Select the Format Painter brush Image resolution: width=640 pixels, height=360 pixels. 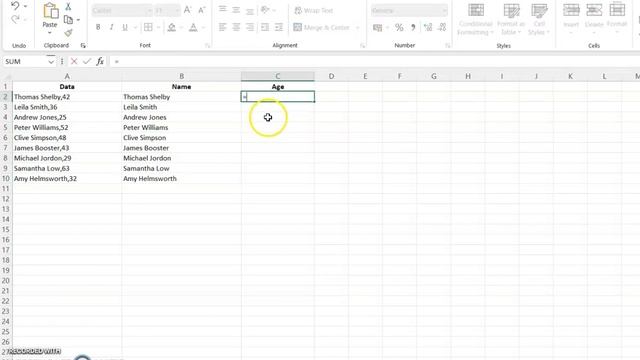pyautogui.click(x=68, y=33)
